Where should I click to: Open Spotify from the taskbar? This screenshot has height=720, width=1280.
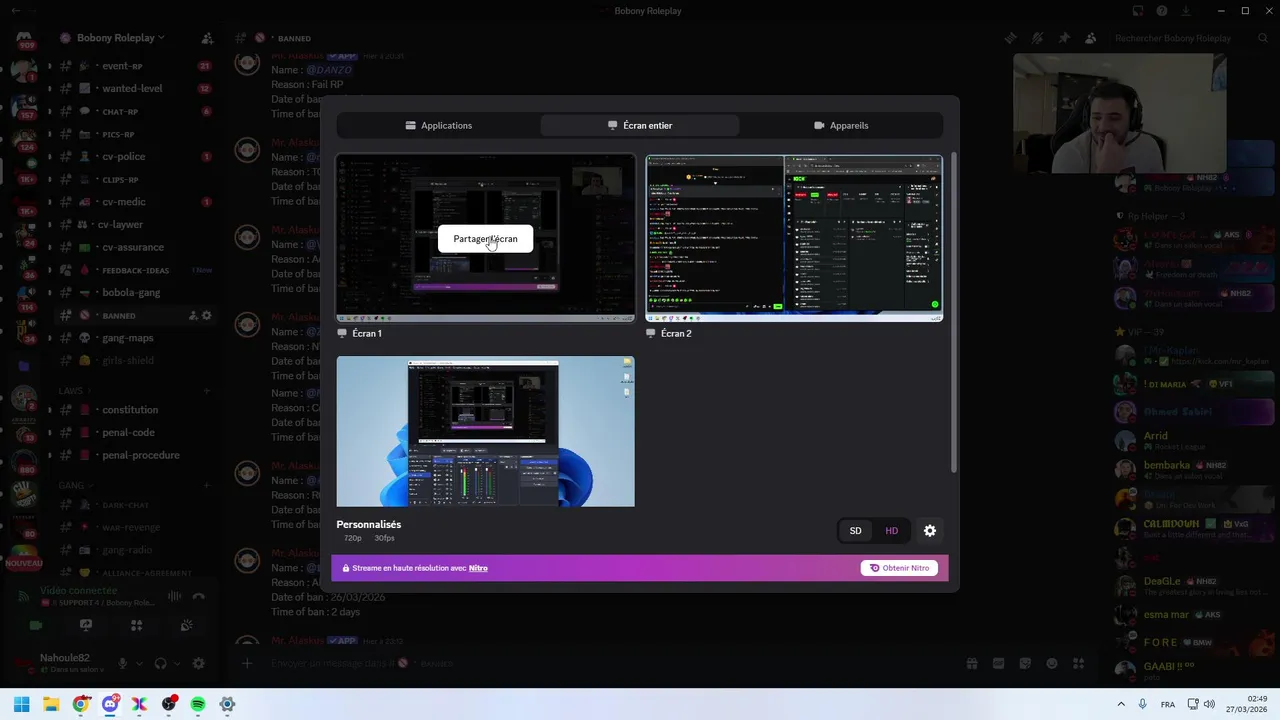[198, 704]
